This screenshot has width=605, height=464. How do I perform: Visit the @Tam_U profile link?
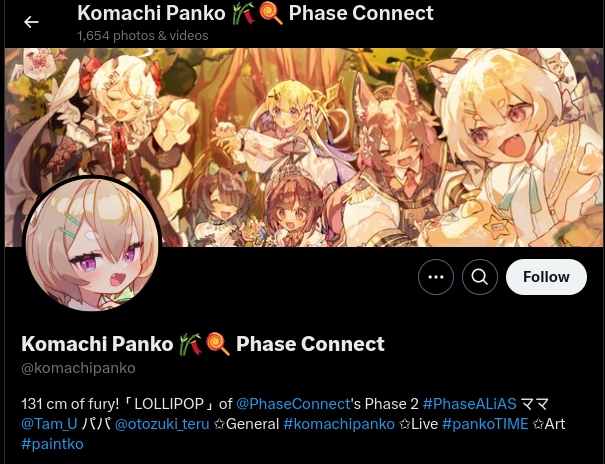(49, 424)
